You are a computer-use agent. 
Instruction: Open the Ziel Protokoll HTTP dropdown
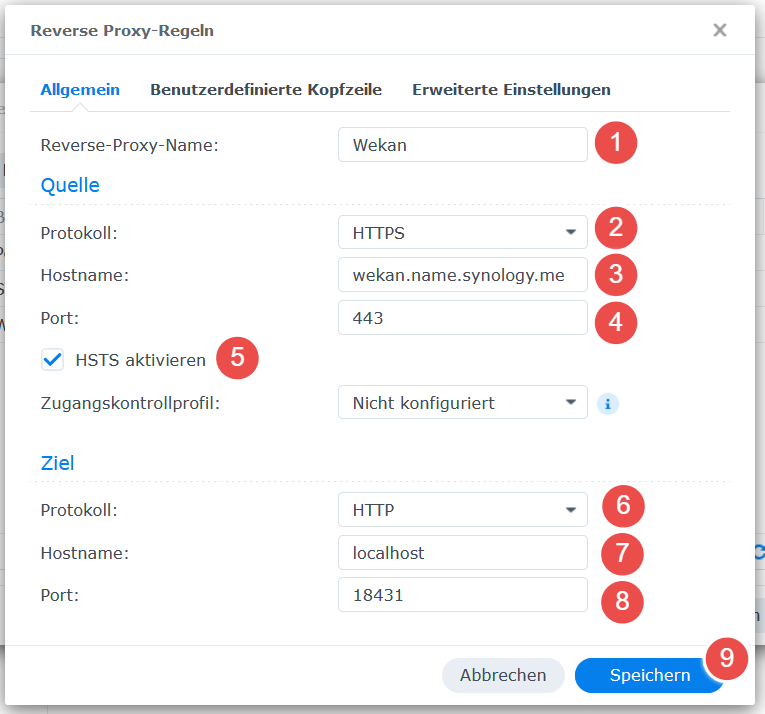[x=463, y=510]
